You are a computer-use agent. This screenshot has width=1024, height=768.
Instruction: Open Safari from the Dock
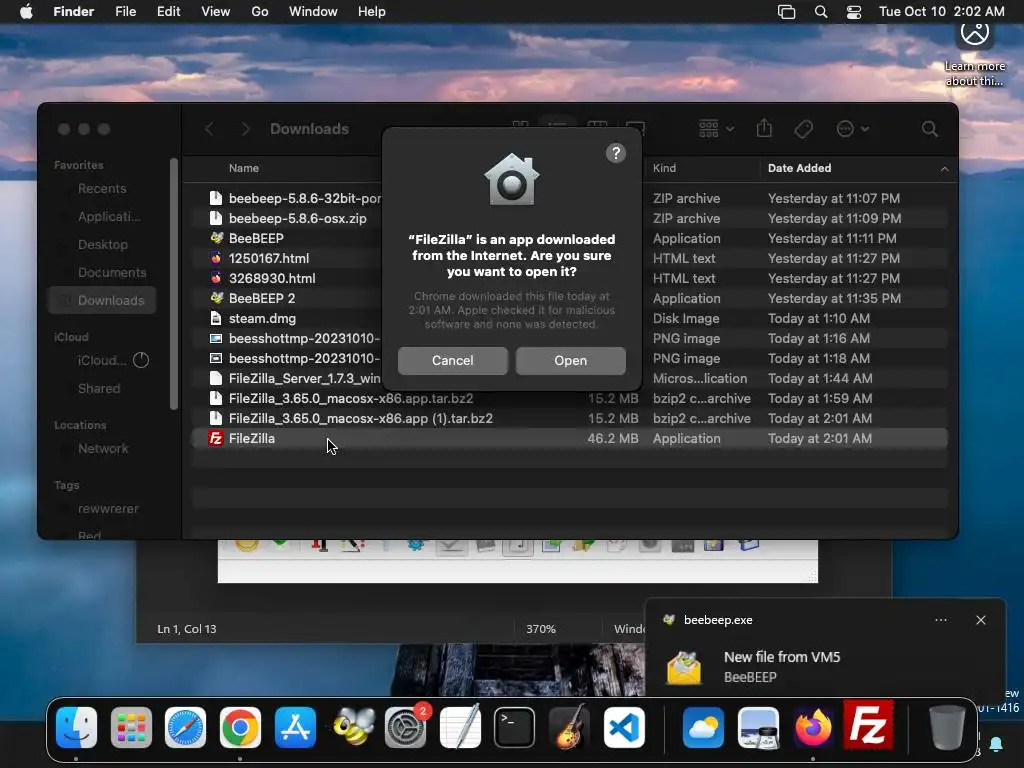click(185, 727)
